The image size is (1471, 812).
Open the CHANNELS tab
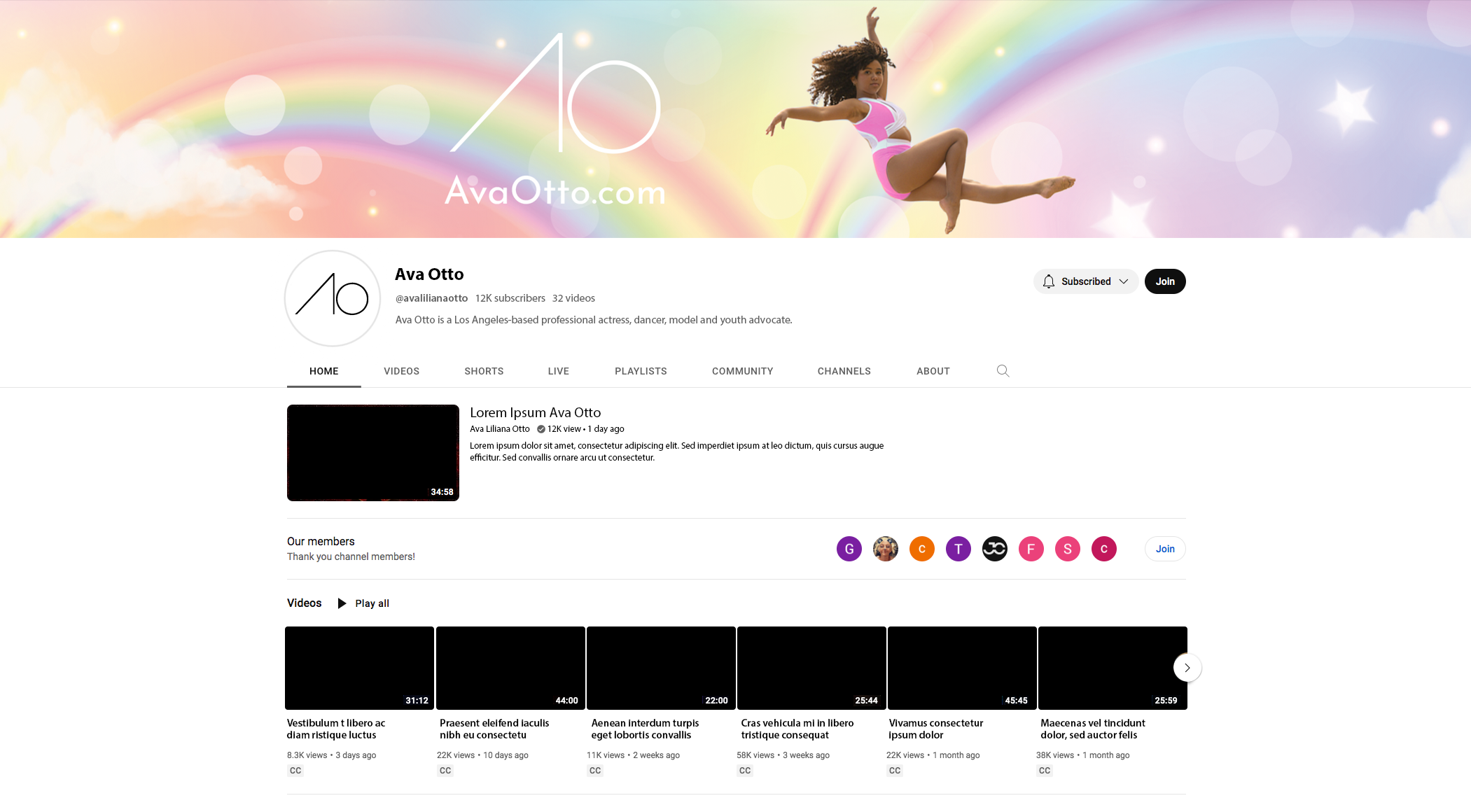(844, 371)
